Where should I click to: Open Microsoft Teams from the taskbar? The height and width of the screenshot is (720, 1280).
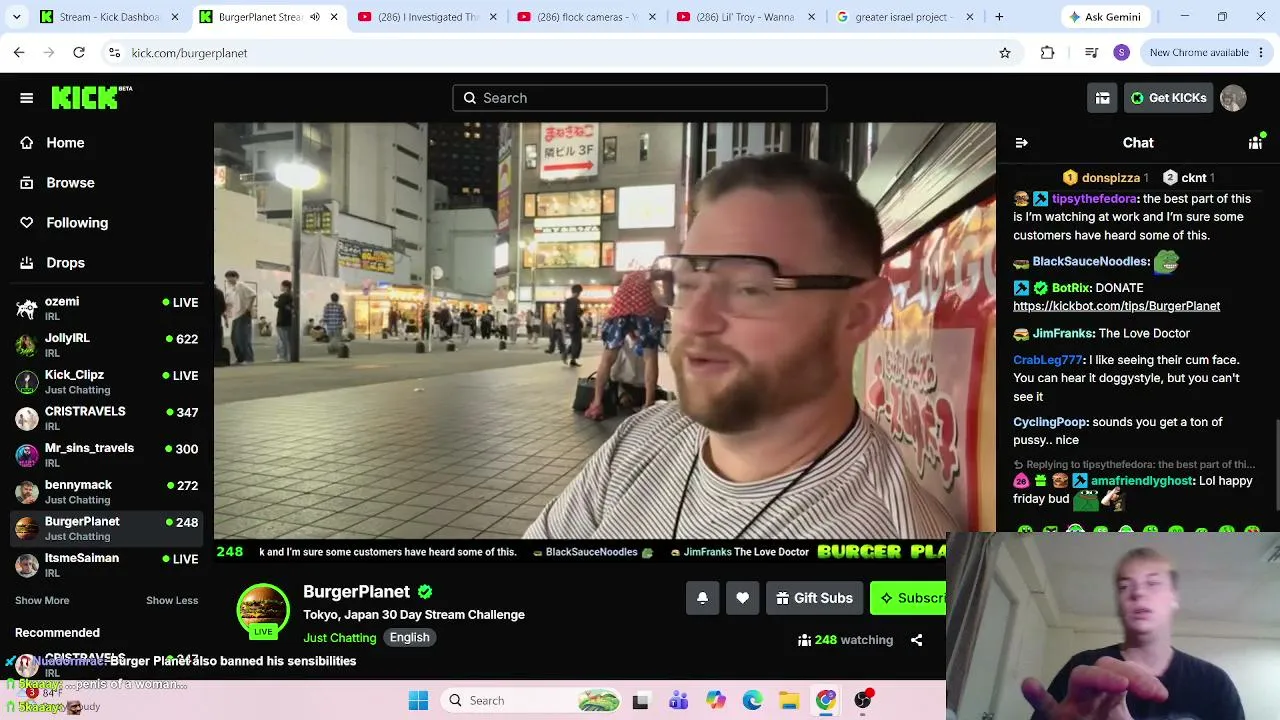click(678, 701)
